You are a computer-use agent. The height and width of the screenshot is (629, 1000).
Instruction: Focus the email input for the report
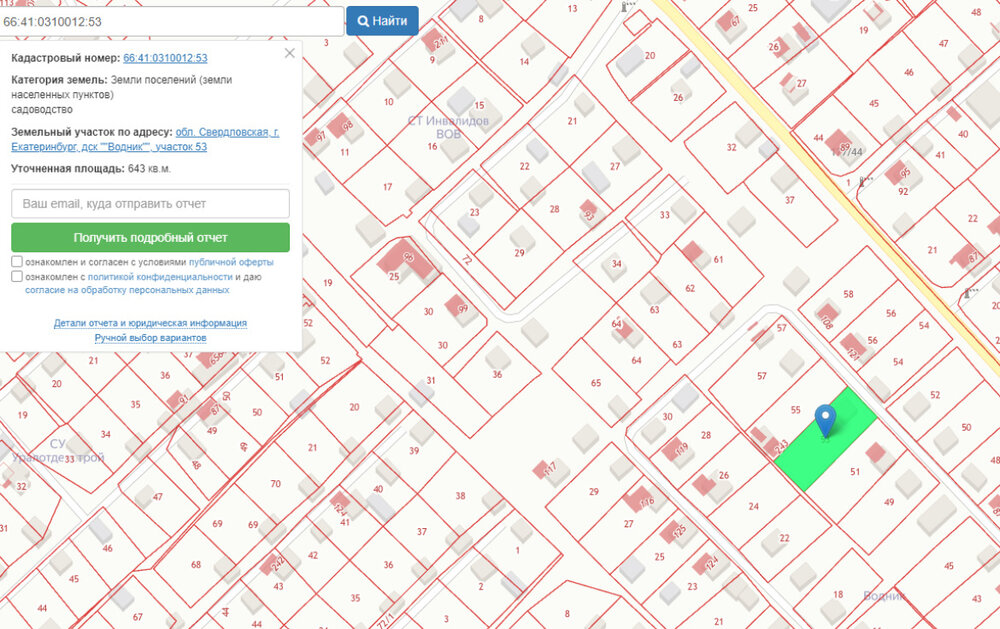151,204
